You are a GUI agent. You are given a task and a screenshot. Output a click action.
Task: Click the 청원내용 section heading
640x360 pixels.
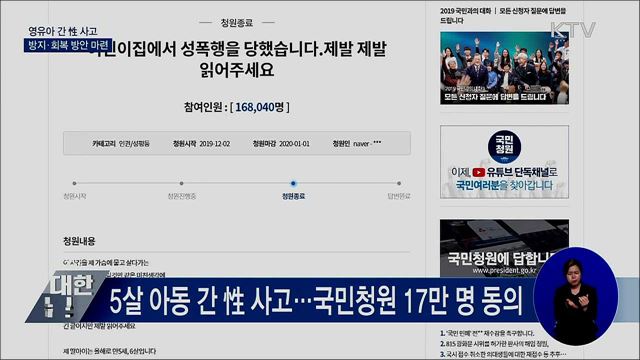pos(79,241)
